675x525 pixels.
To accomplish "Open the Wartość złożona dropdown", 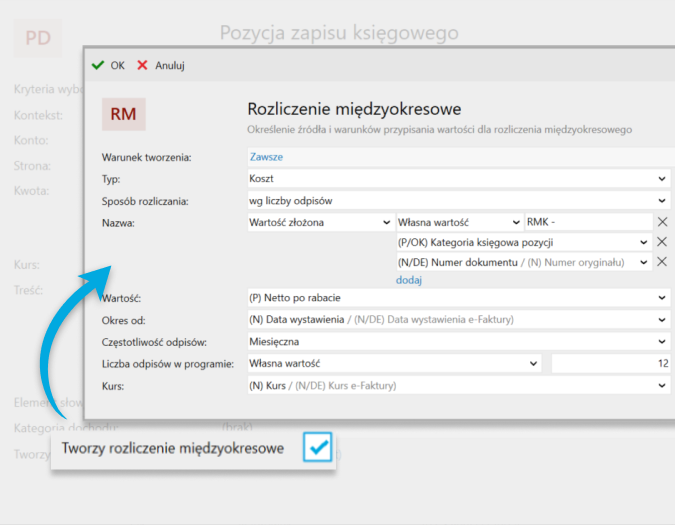I will (x=320, y=222).
